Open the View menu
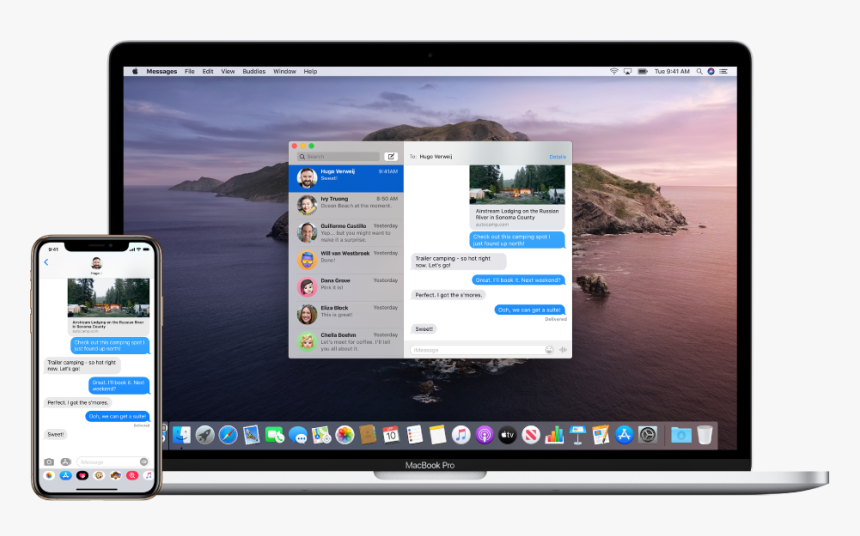The height and width of the screenshot is (536, 860). (x=228, y=71)
